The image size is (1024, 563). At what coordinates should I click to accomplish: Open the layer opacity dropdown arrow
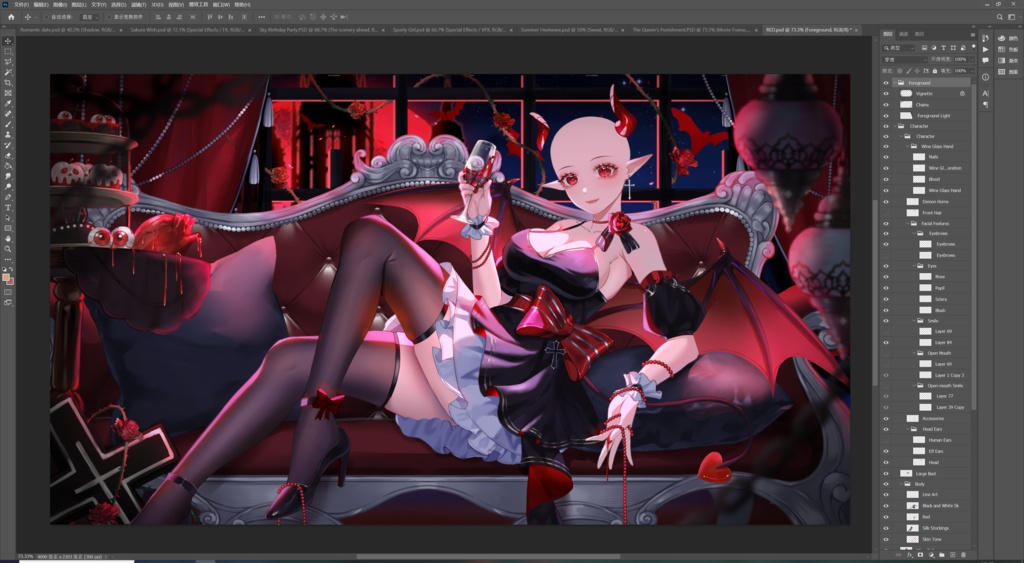pos(972,59)
